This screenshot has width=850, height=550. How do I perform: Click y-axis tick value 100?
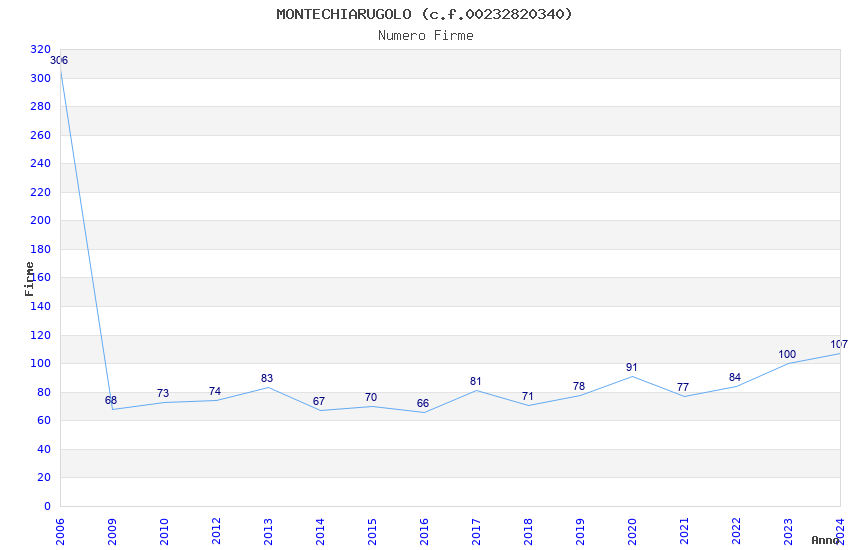(x=41, y=363)
